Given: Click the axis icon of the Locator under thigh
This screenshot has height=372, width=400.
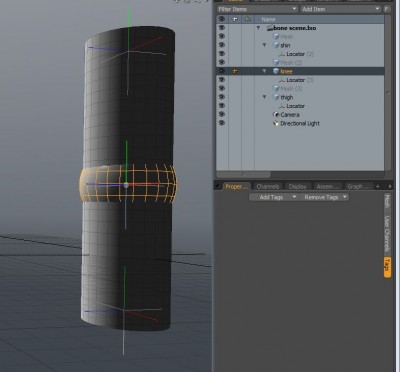Looking at the screenshot, I should [282, 106].
